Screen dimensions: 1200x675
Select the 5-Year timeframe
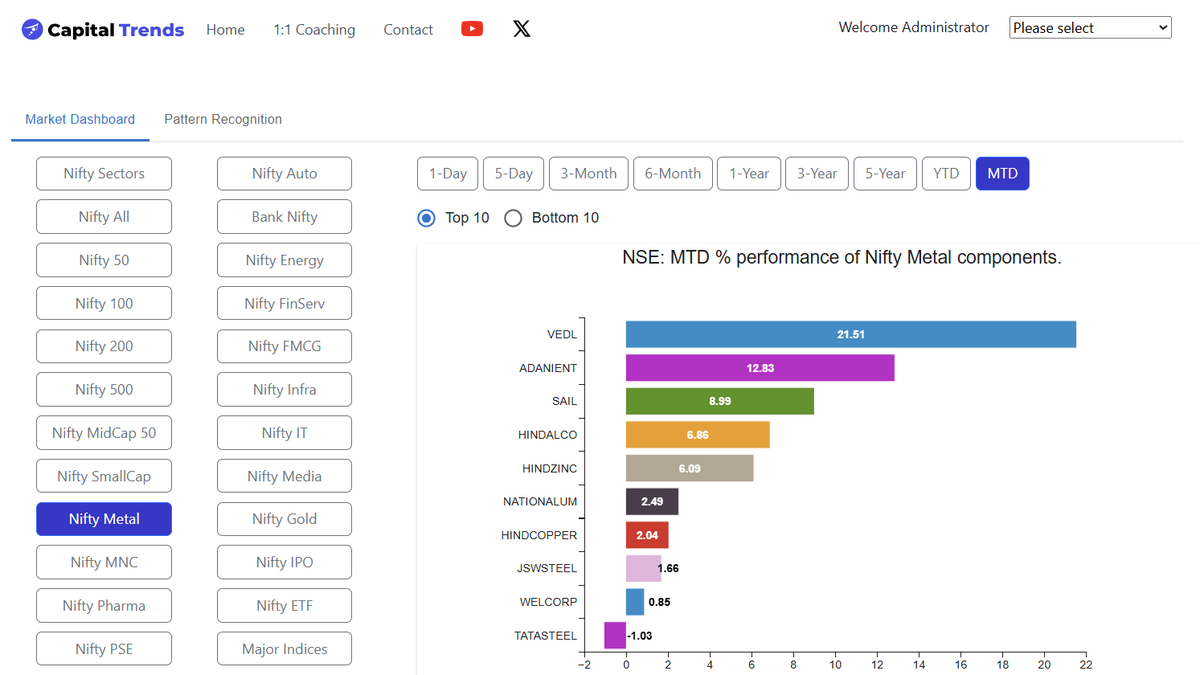tap(885, 174)
